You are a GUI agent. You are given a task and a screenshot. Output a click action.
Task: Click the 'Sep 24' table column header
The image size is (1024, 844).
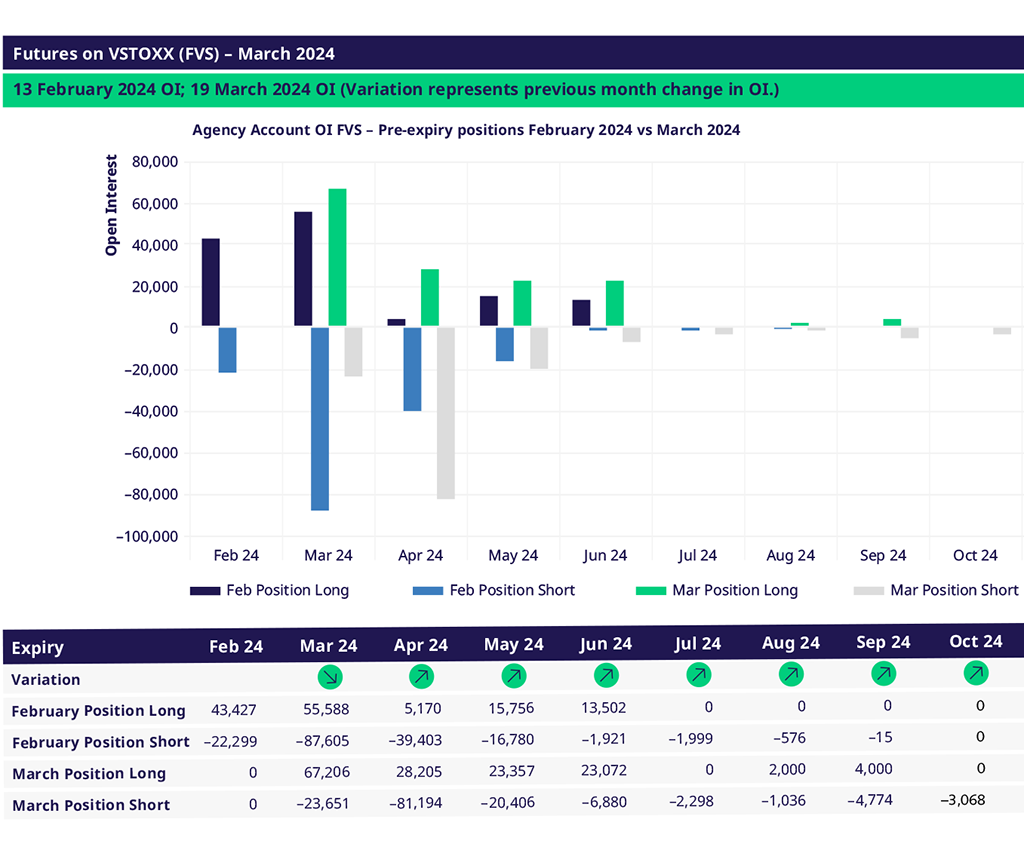tap(883, 642)
